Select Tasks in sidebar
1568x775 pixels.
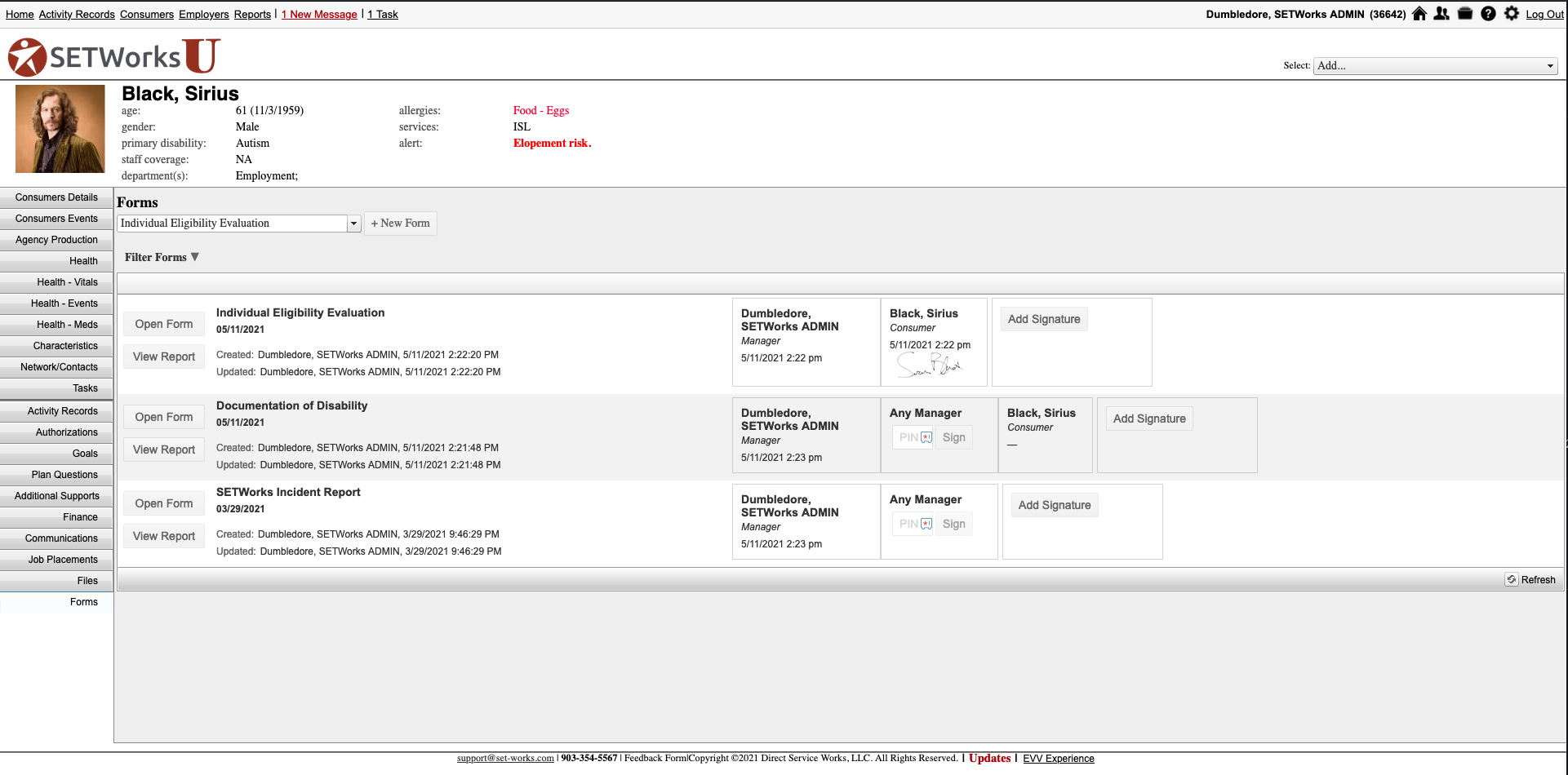tap(56, 388)
